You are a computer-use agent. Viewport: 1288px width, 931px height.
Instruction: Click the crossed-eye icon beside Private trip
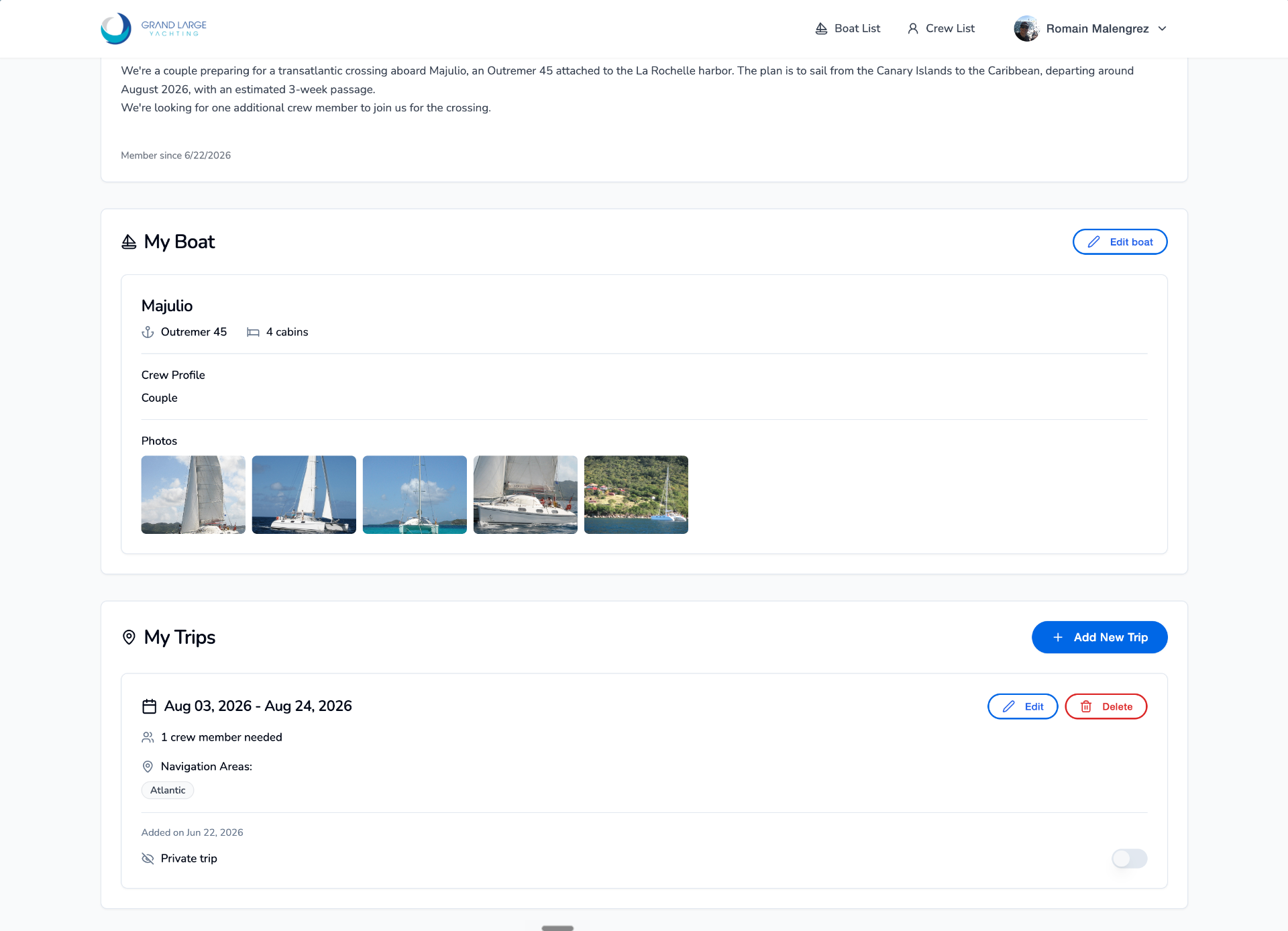148,859
